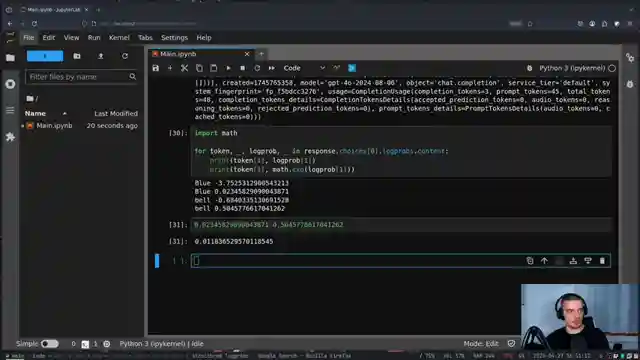Restart kernel and run all cells
Viewport: 640px width, 360px height.
271,68
